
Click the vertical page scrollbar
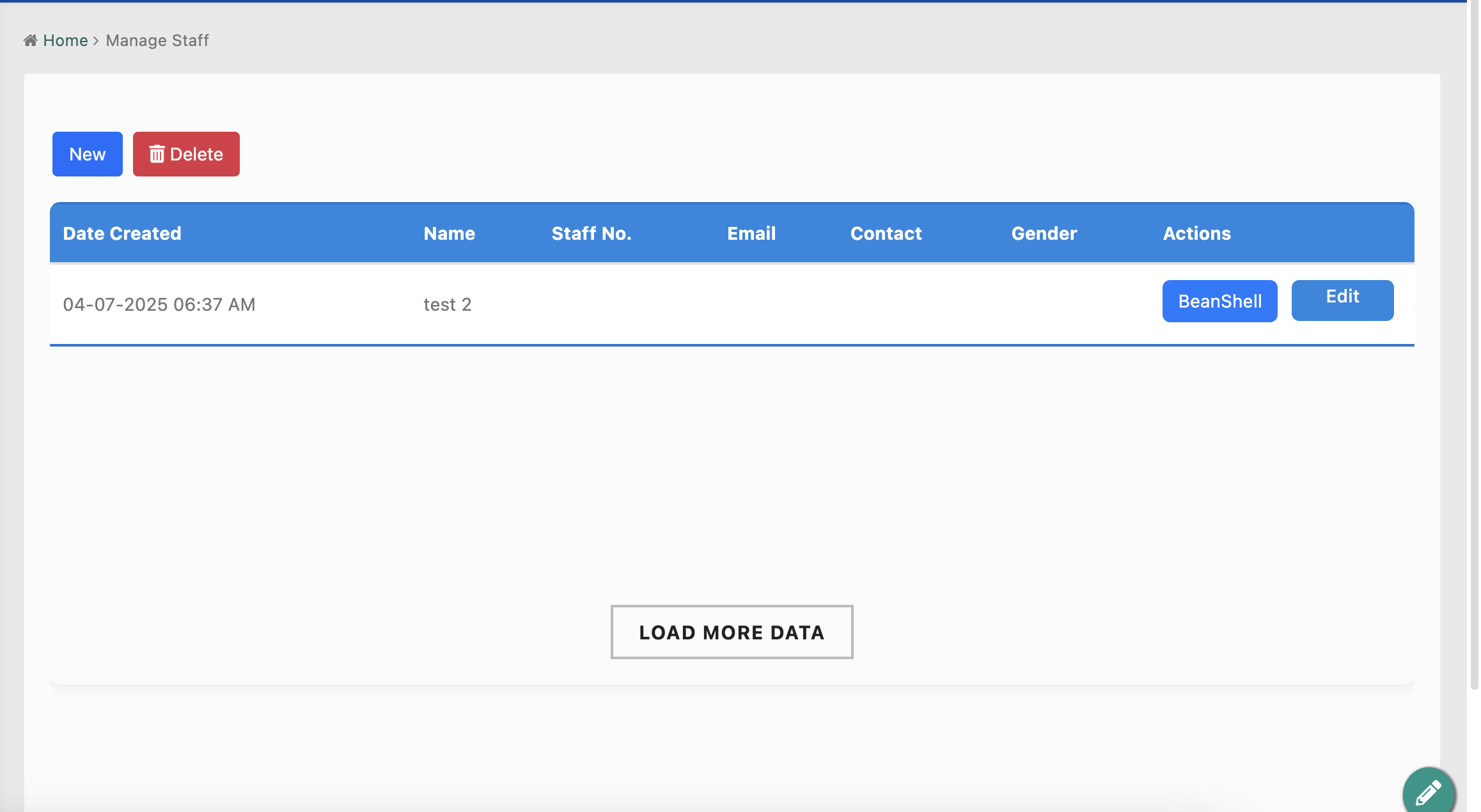tap(1473, 345)
